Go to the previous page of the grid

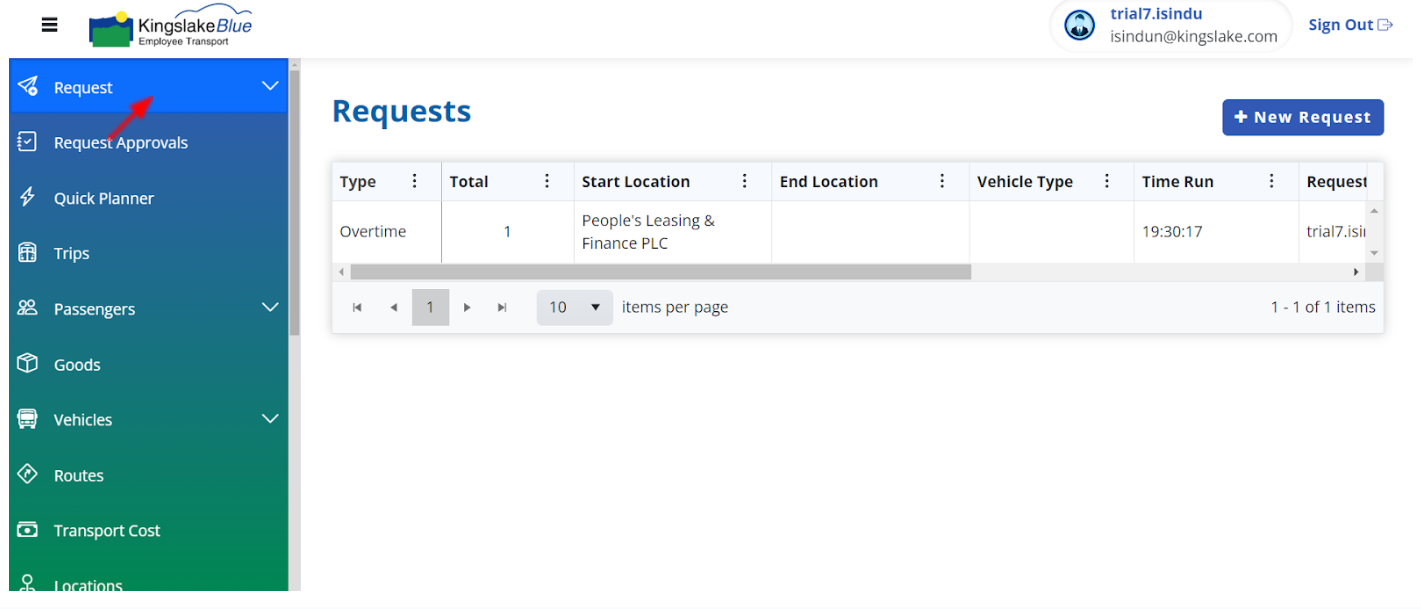pos(394,307)
